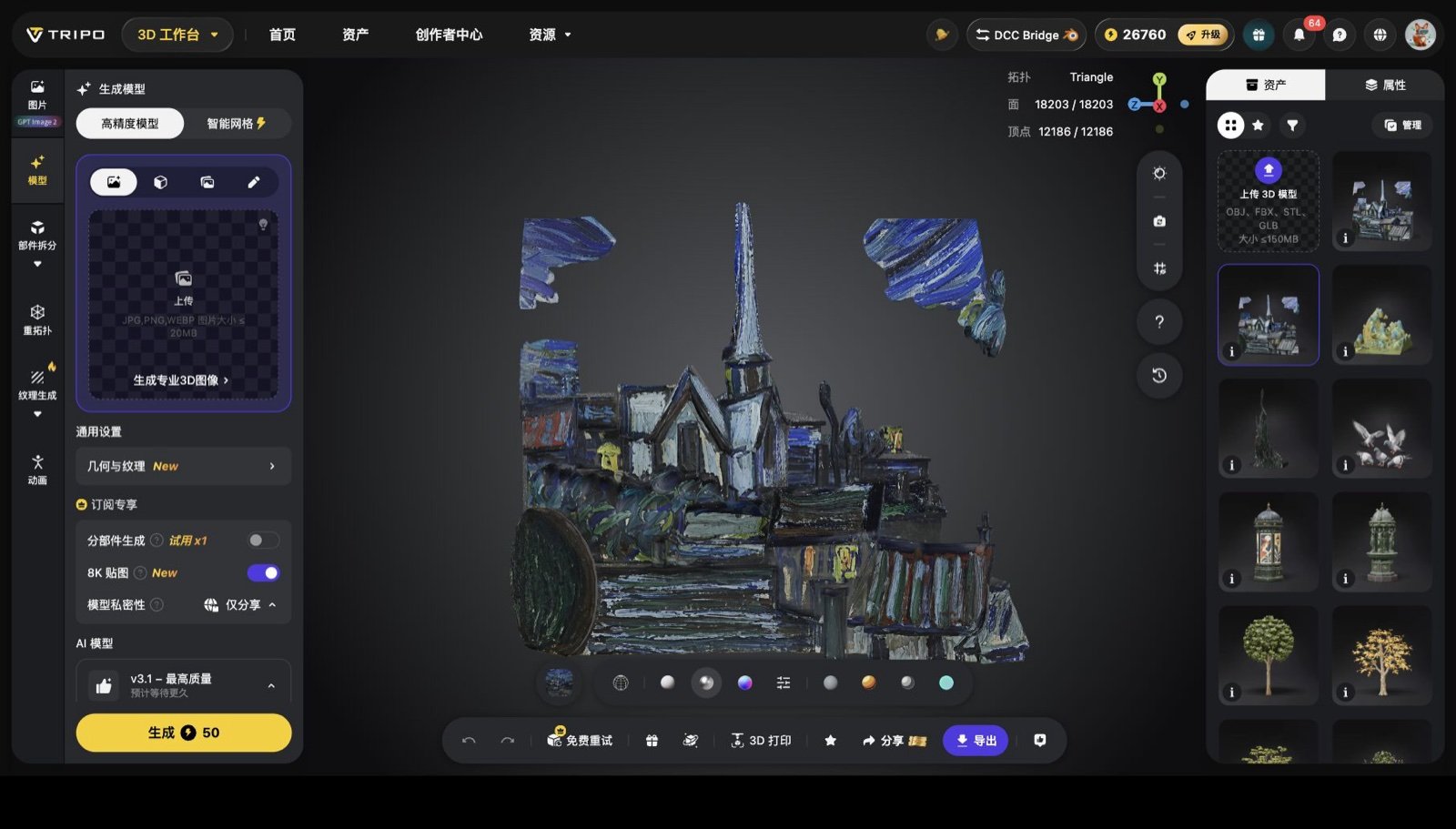The image size is (1456, 829).
Task: Select the cube 3D input mode icon
Action: tap(160, 182)
